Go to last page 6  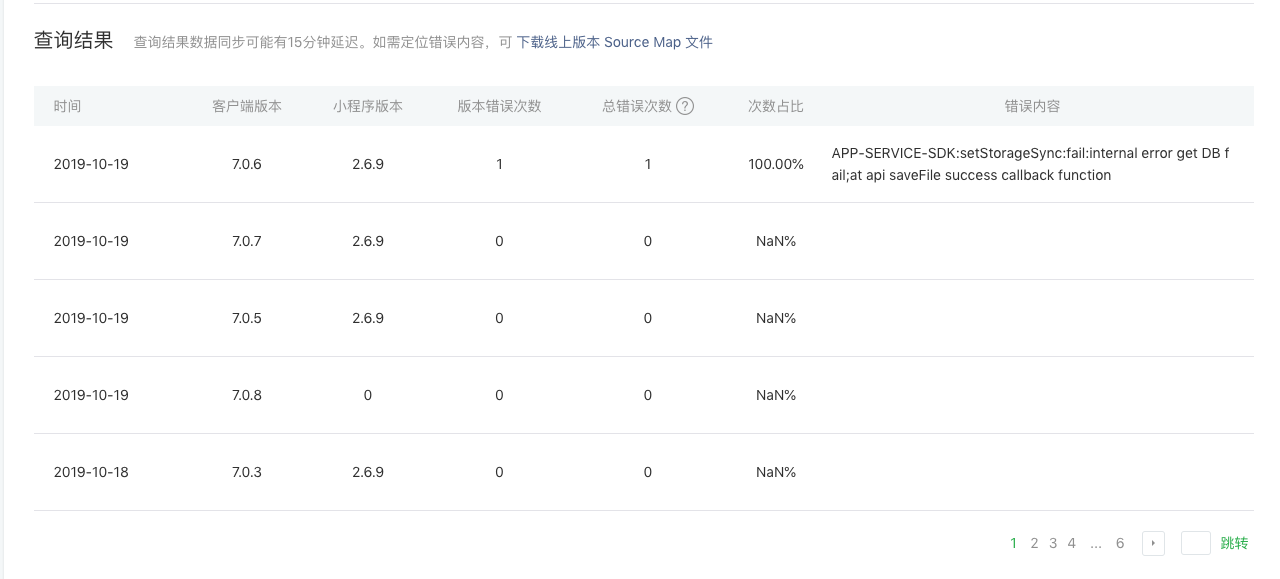coord(1120,543)
